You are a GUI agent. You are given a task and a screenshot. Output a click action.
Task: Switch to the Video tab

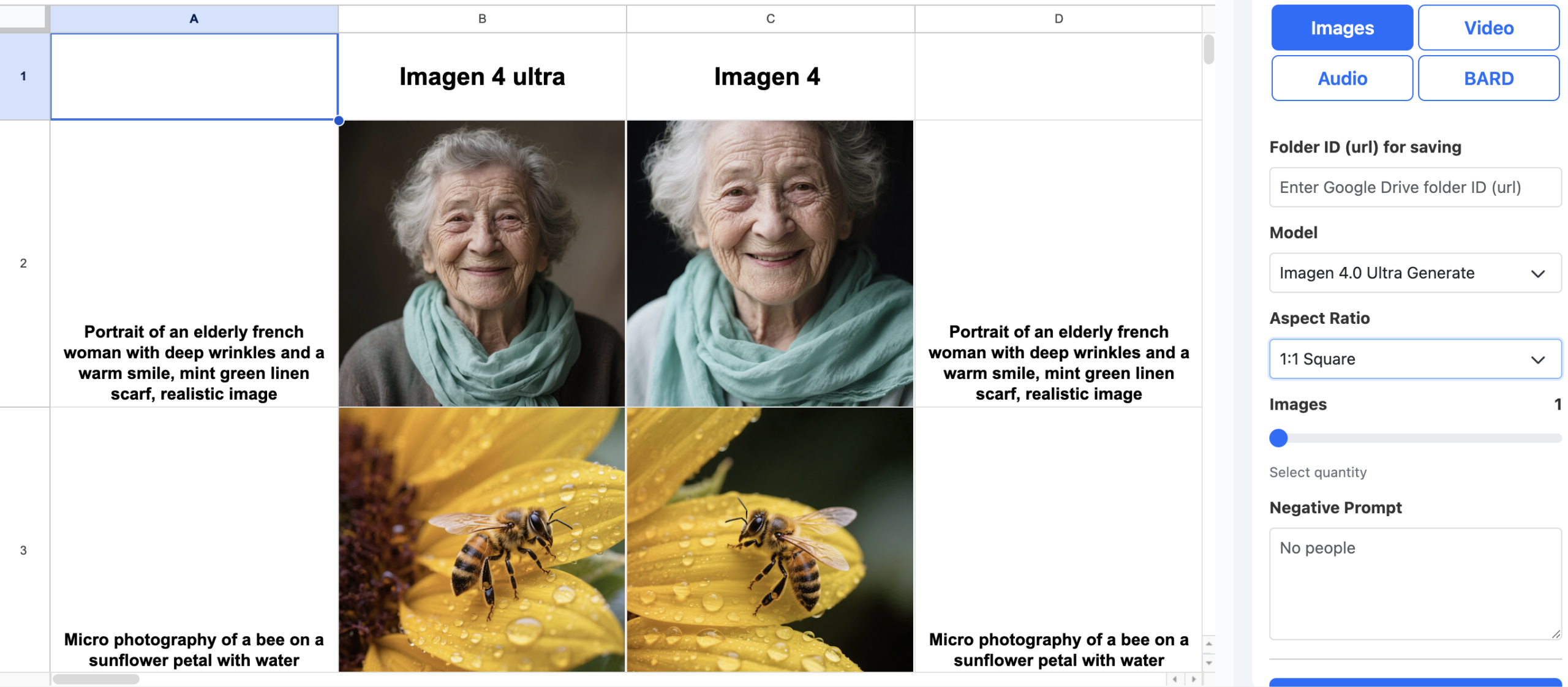[1488, 28]
